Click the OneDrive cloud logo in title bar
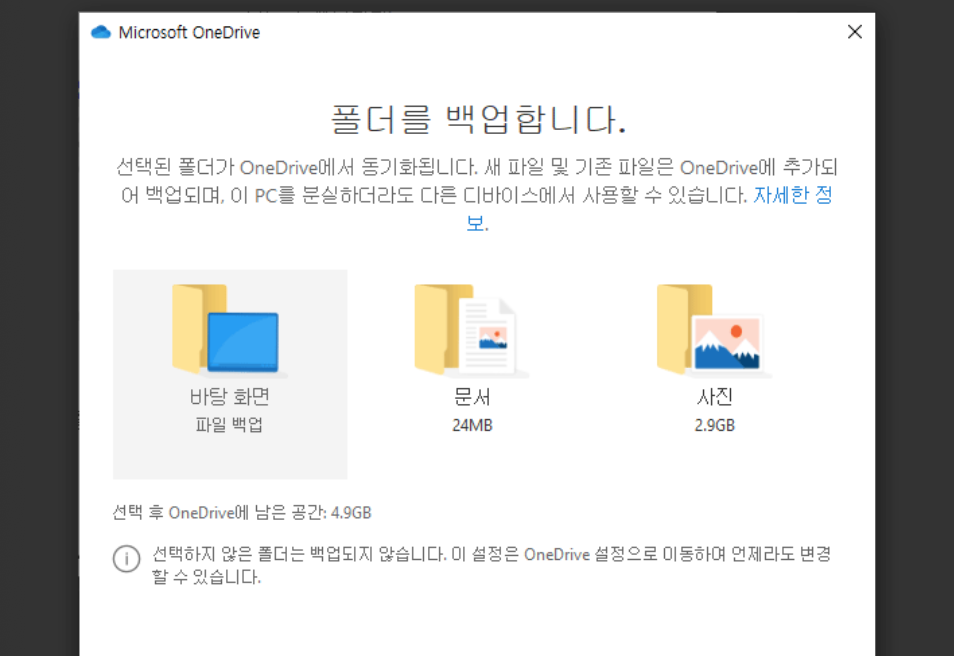This screenshot has height=656, width=954. (101, 32)
